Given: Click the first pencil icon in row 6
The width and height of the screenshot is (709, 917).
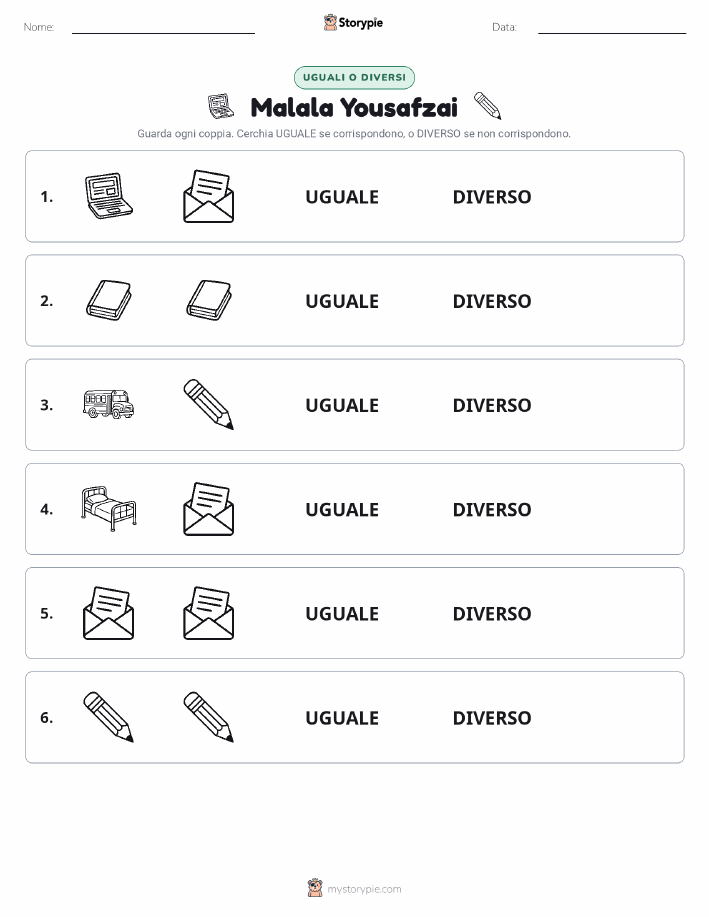Looking at the screenshot, I should pos(109,717).
